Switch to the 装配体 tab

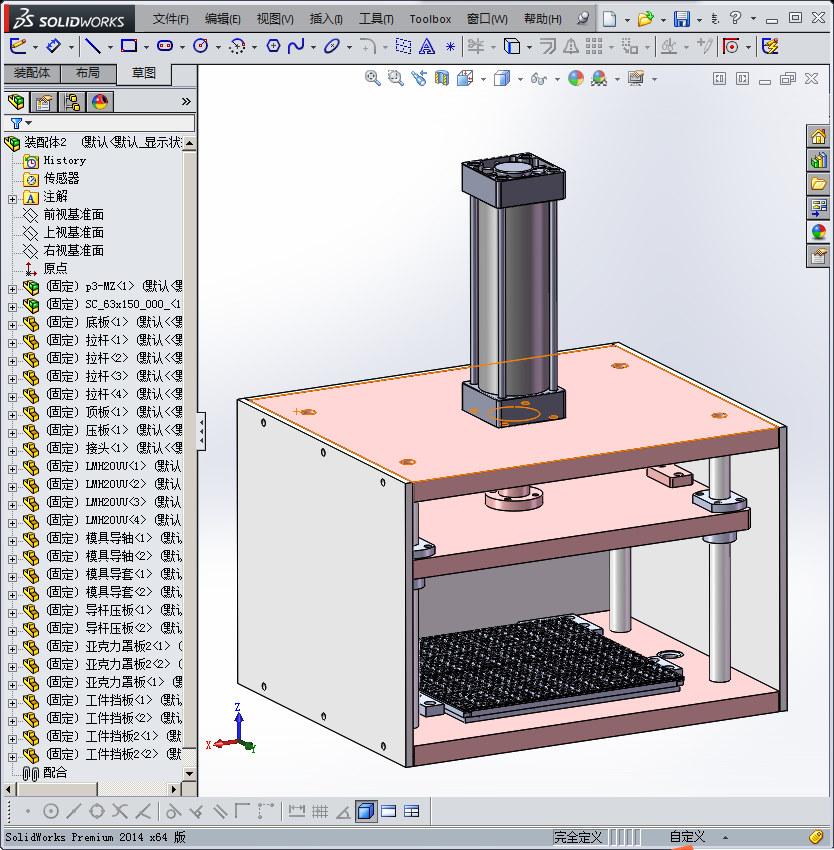[31, 73]
